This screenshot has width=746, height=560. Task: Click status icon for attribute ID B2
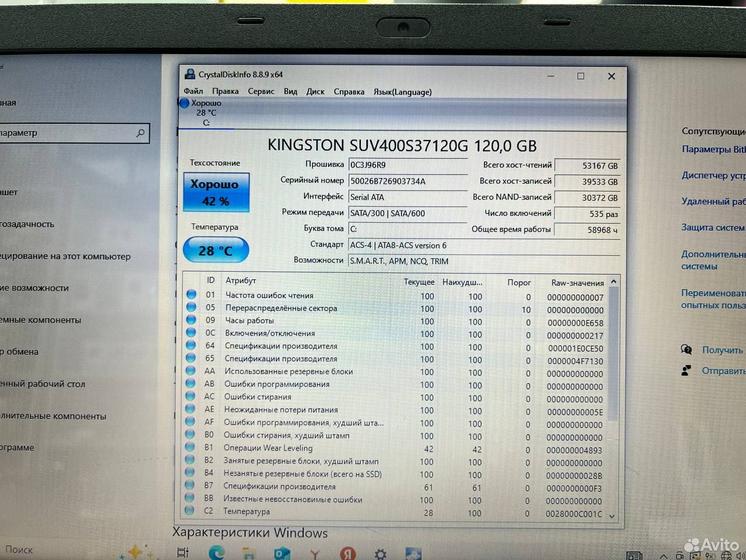[x=189, y=460]
